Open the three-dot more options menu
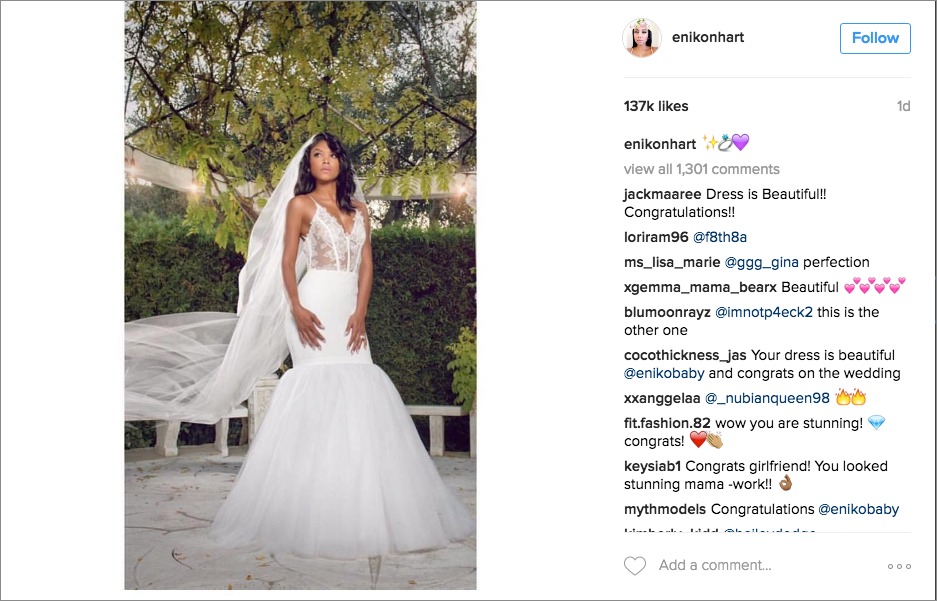This screenshot has height=601, width=937. pos(899,566)
